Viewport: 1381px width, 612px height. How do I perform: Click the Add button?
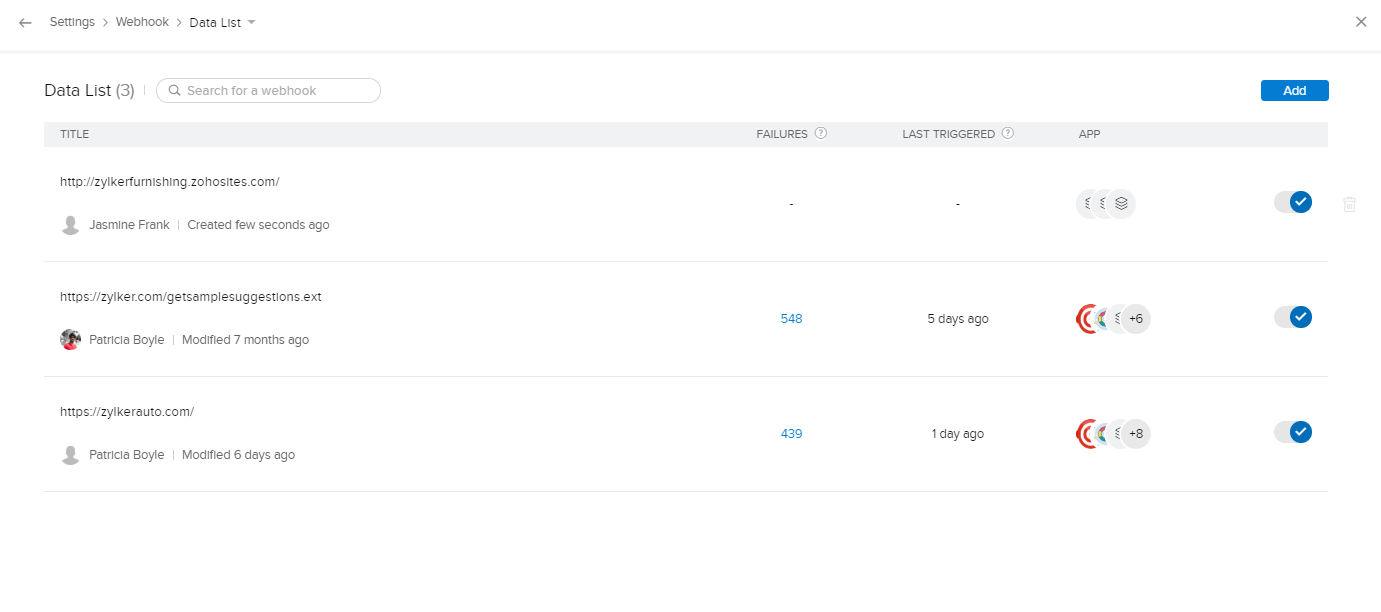[1294, 90]
